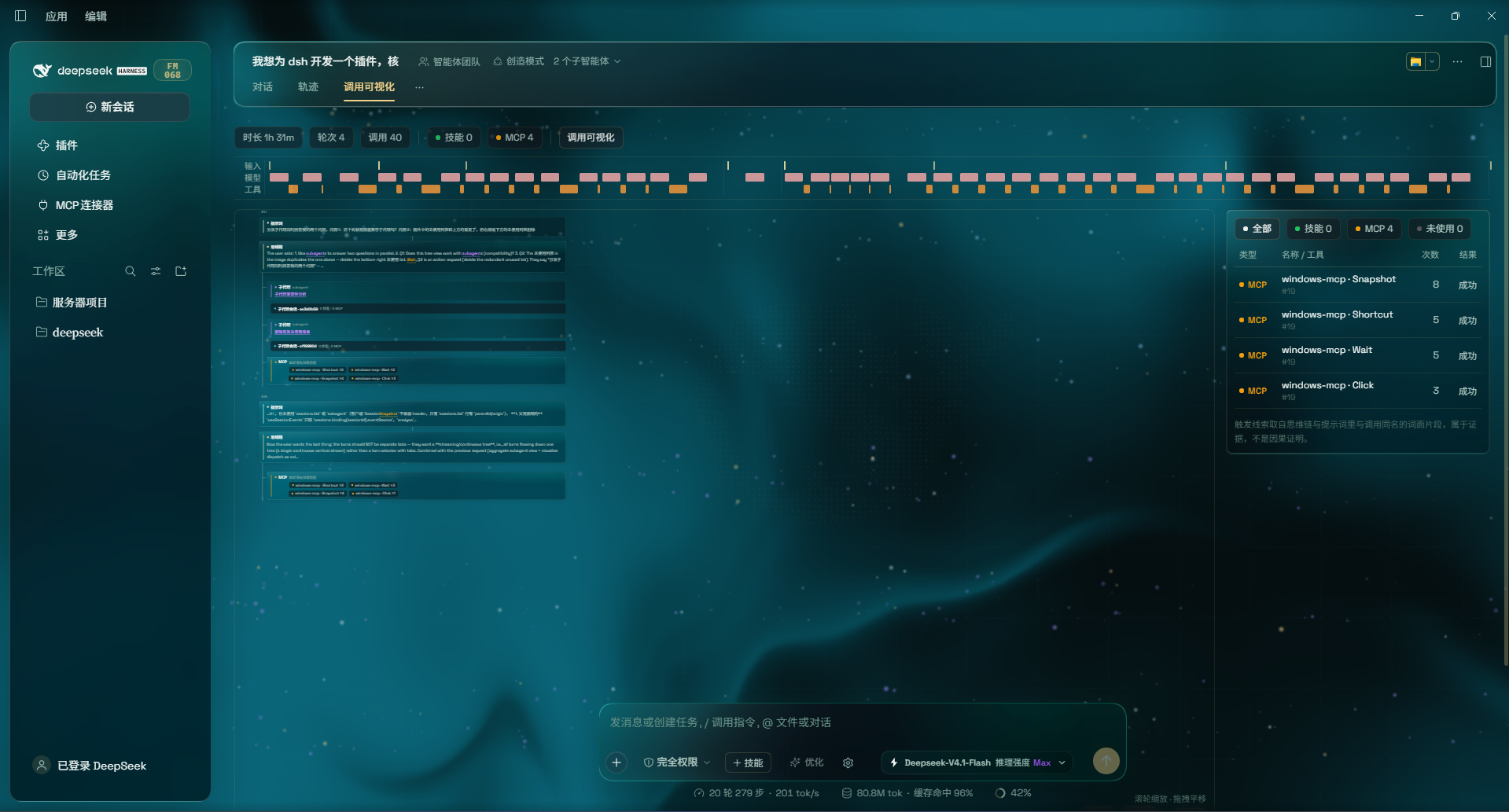Open 智能体团队 option in header
This screenshot has height=812, width=1509.
449,61
